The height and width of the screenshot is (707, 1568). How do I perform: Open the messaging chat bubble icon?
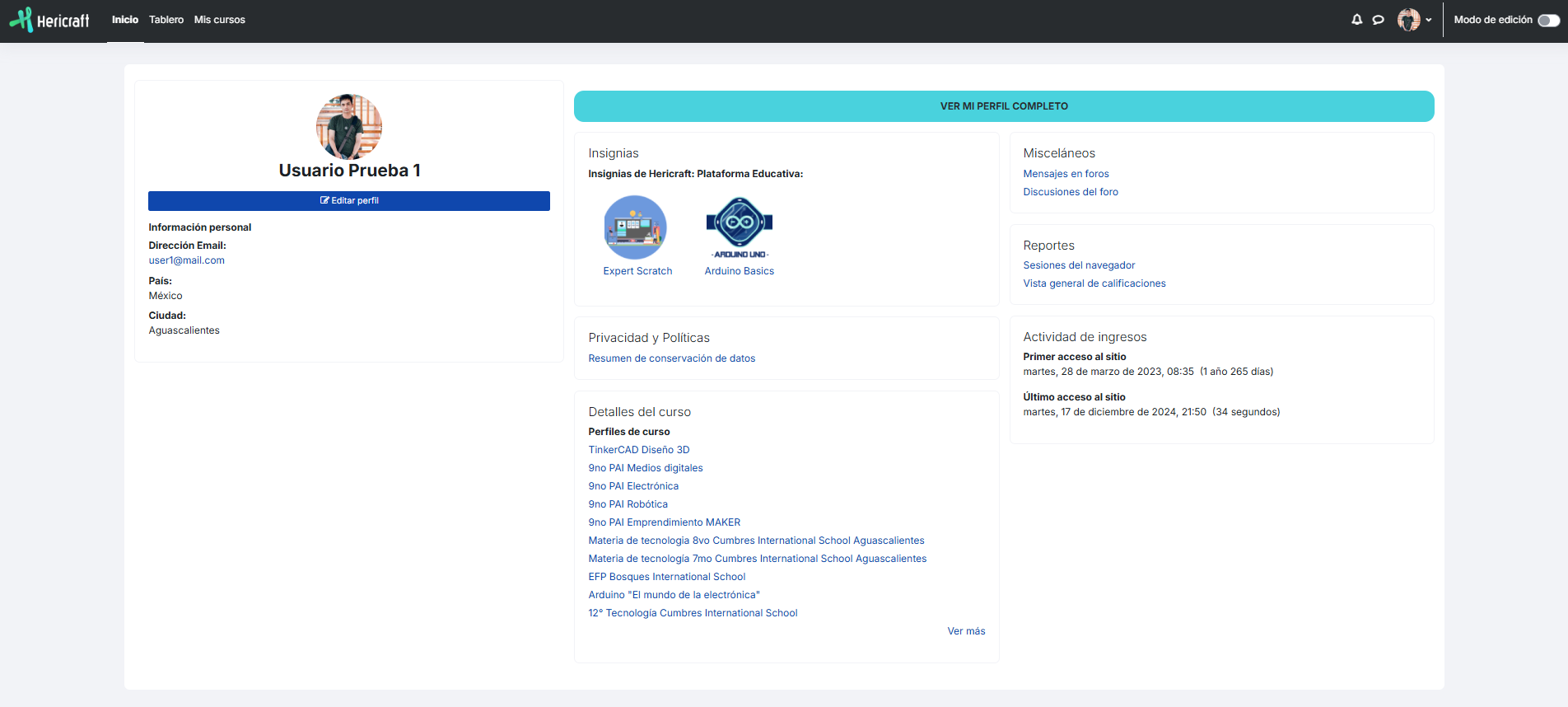[1378, 20]
